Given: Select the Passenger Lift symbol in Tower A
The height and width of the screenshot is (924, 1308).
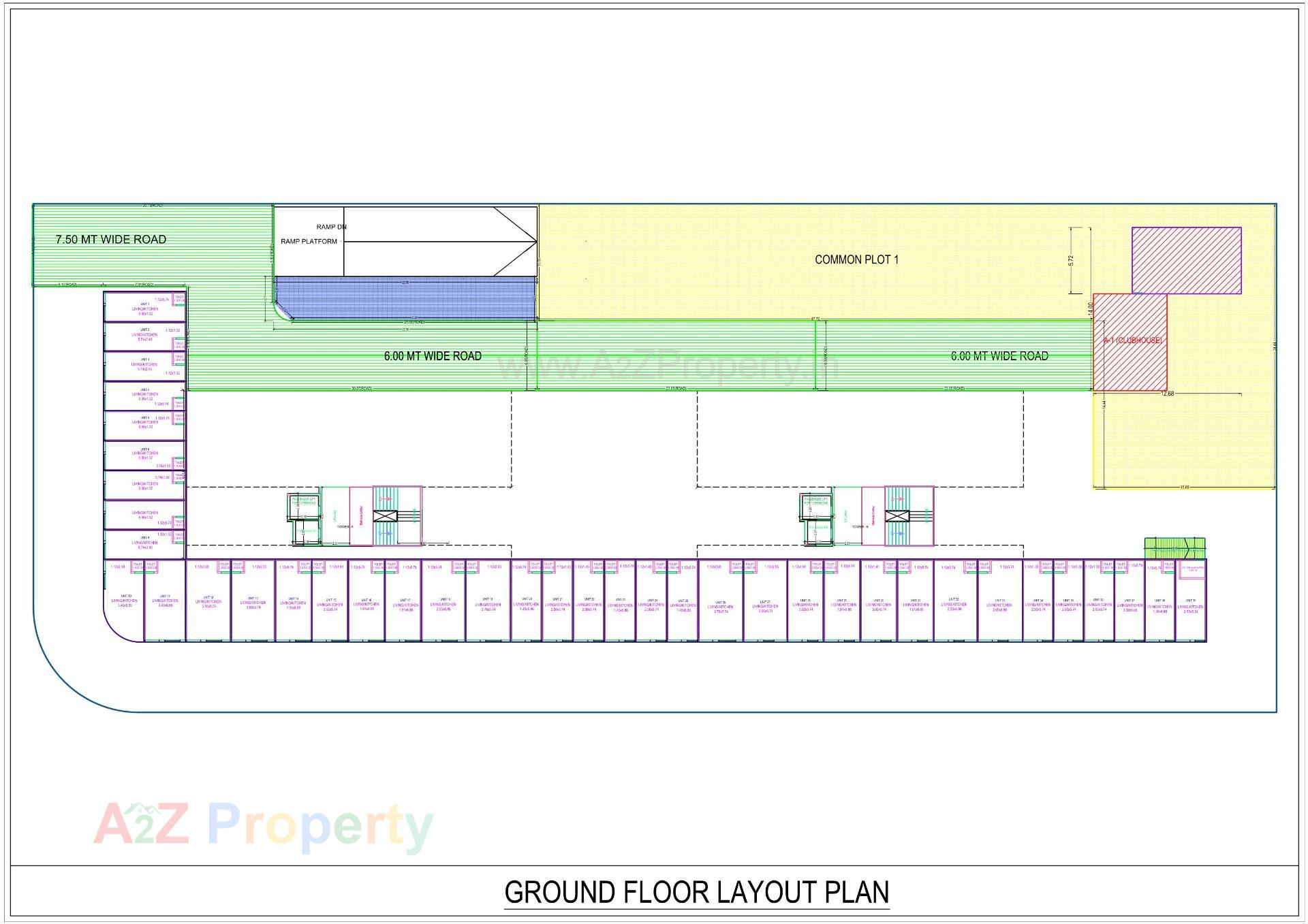Looking at the screenshot, I should (305, 506).
